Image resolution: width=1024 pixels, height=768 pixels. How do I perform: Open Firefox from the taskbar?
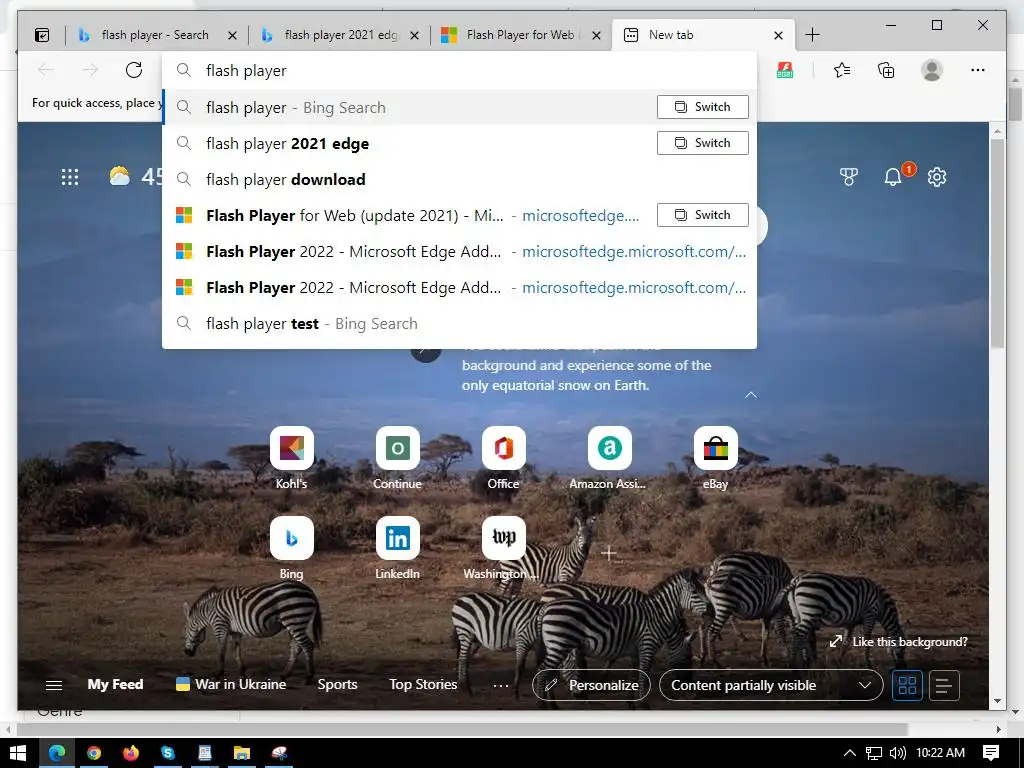(131, 753)
